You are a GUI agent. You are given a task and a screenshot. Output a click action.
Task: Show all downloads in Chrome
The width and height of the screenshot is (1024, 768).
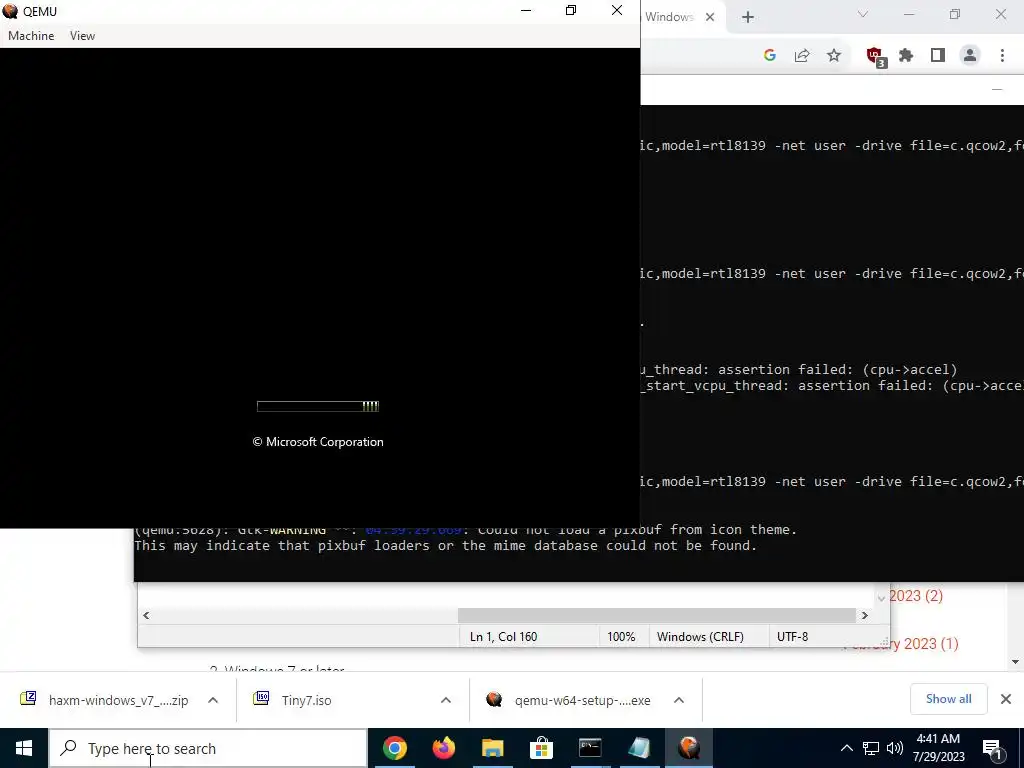[948, 699]
